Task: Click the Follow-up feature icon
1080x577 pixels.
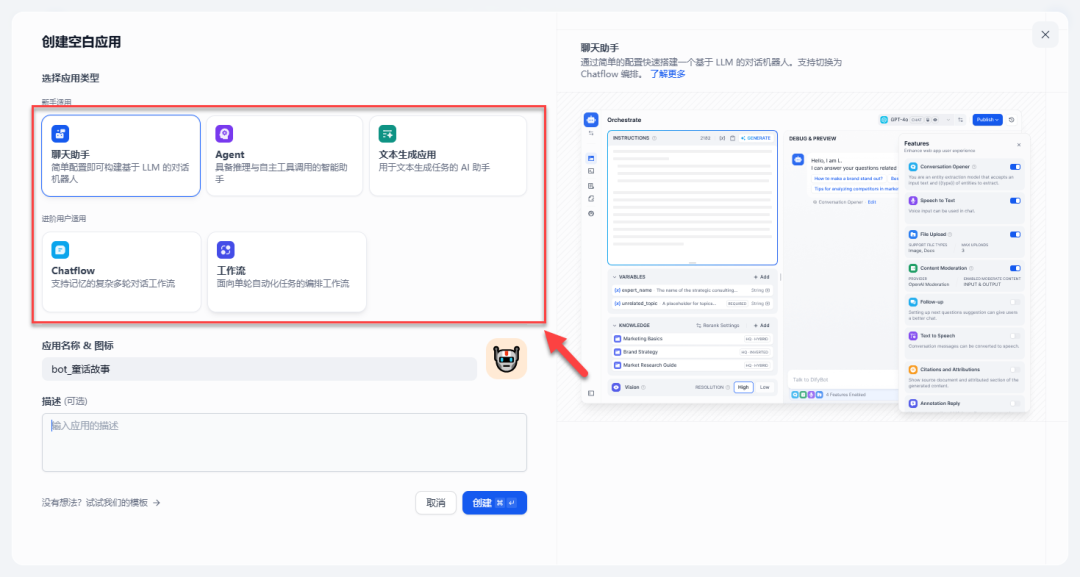Action: tap(913, 302)
